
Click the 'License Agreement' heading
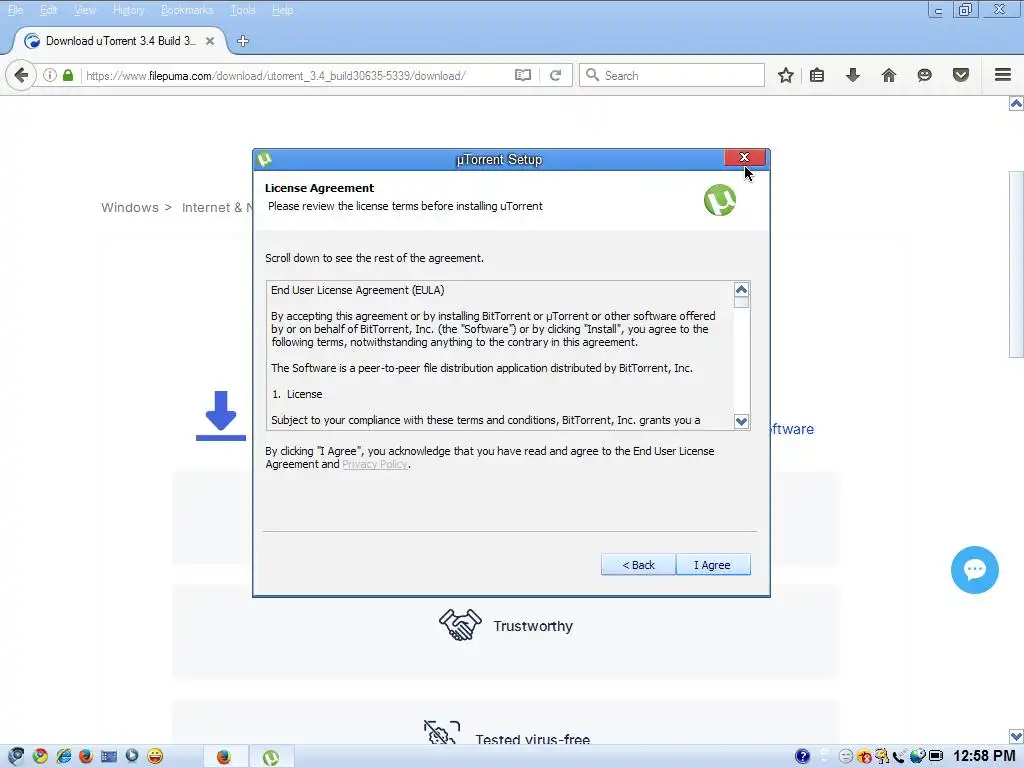(319, 188)
